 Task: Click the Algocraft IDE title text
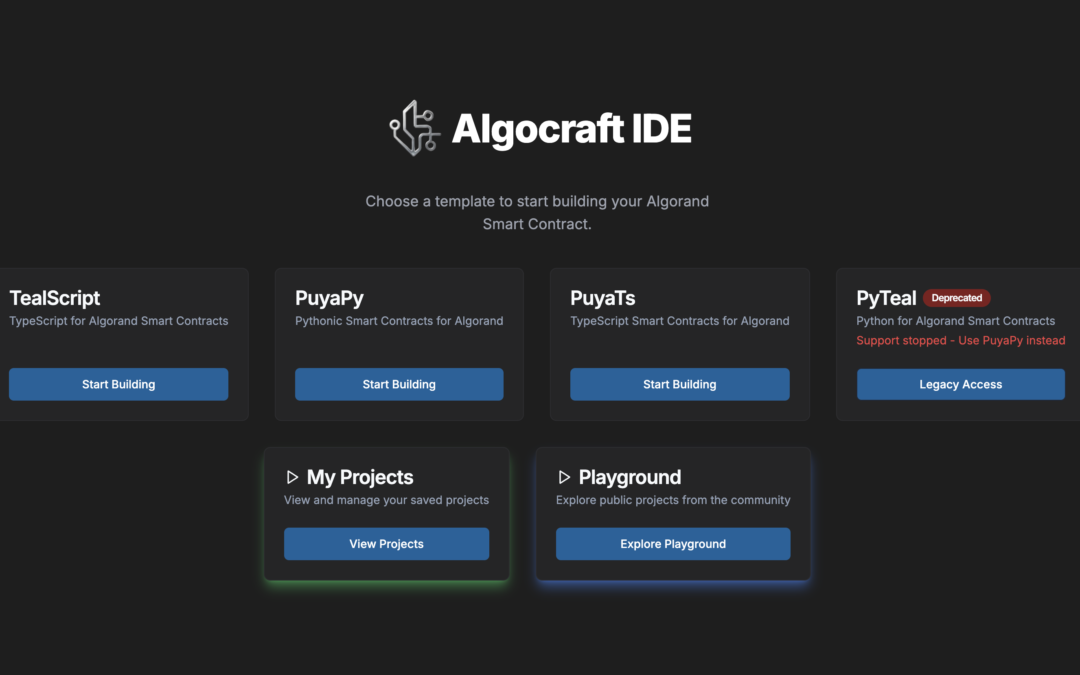[x=572, y=128]
